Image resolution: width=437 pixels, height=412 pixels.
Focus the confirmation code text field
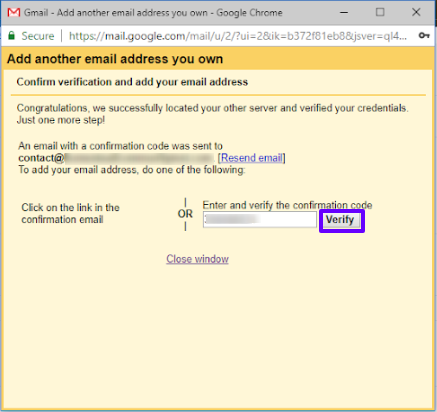point(260,220)
